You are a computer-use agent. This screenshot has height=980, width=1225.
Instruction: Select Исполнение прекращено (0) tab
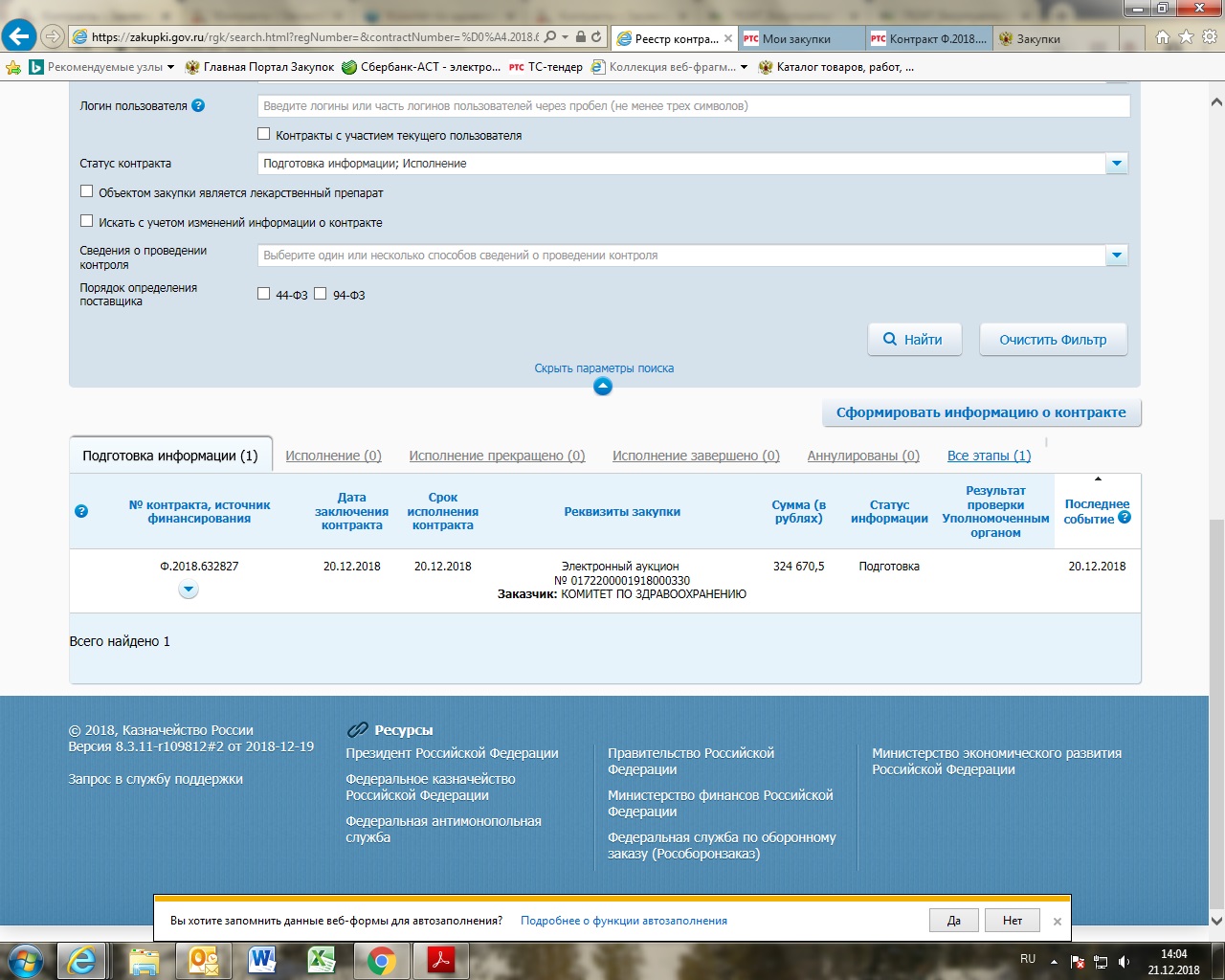click(x=497, y=457)
